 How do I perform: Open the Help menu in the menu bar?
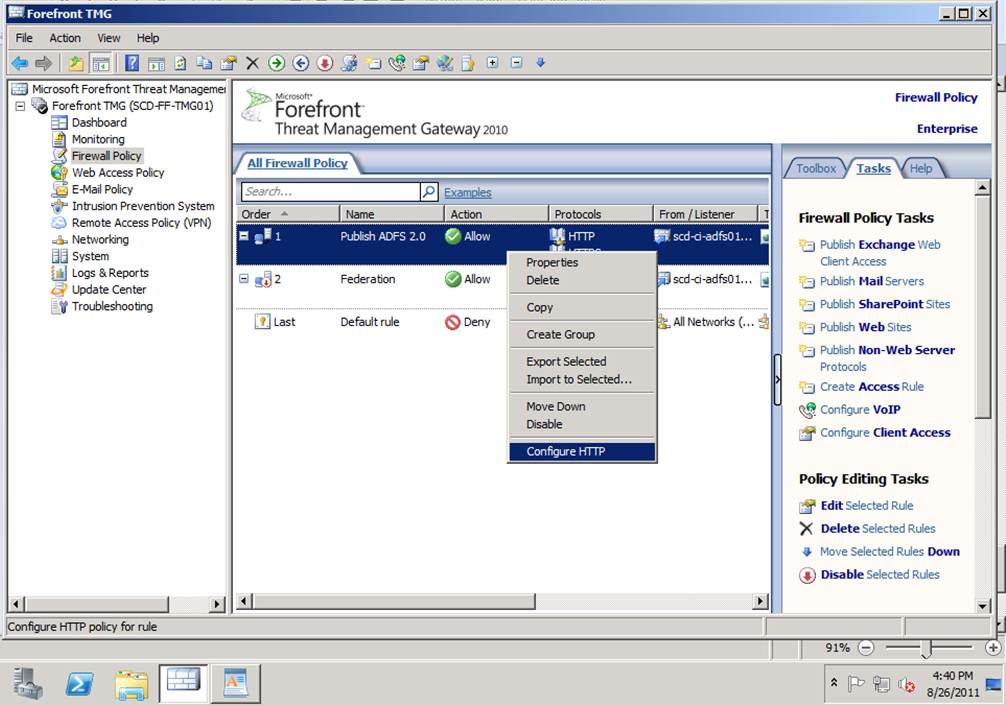click(148, 38)
